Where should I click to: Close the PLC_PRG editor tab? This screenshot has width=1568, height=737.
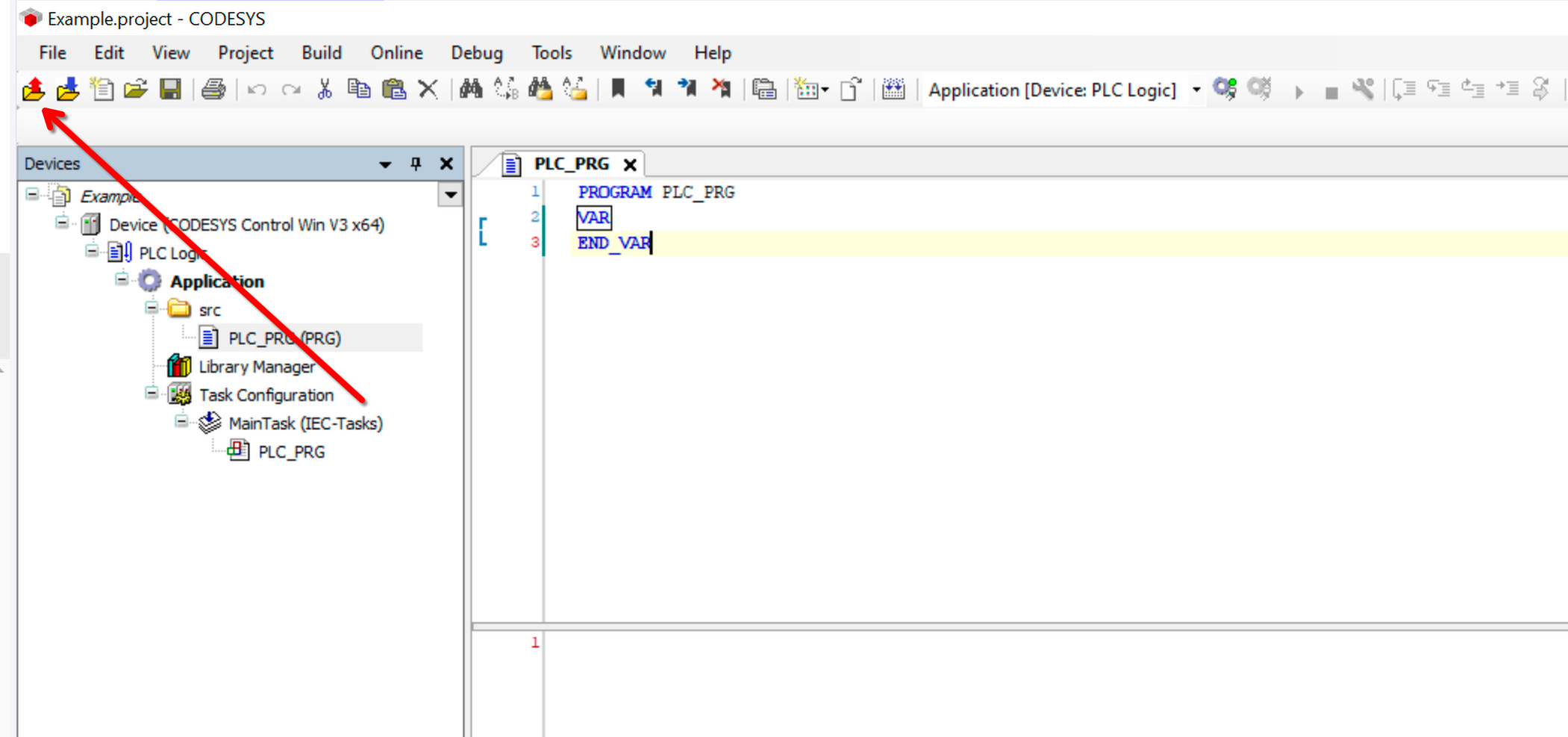pyautogui.click(x=630, y=164)
